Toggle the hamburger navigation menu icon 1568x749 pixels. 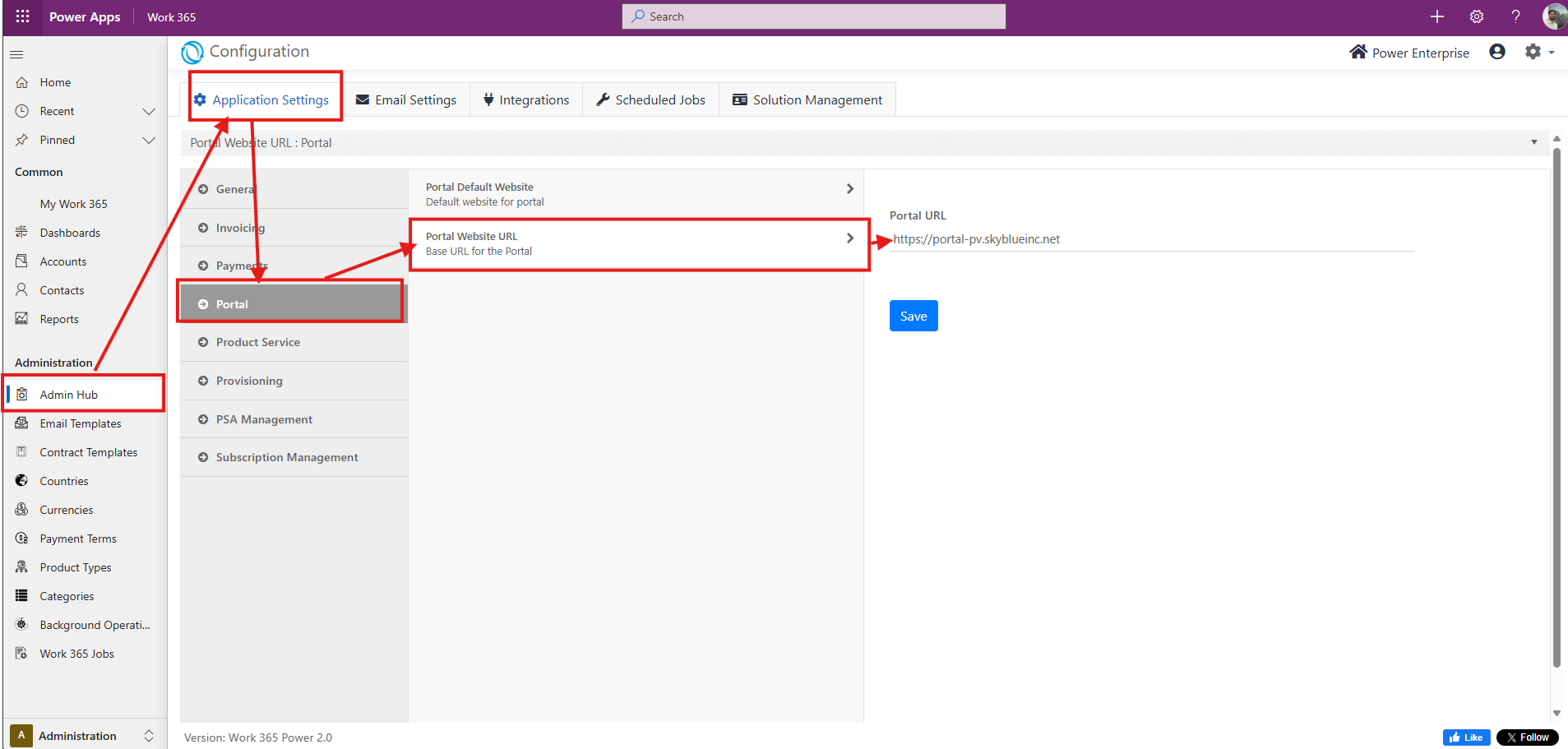[x=16, y=54]
